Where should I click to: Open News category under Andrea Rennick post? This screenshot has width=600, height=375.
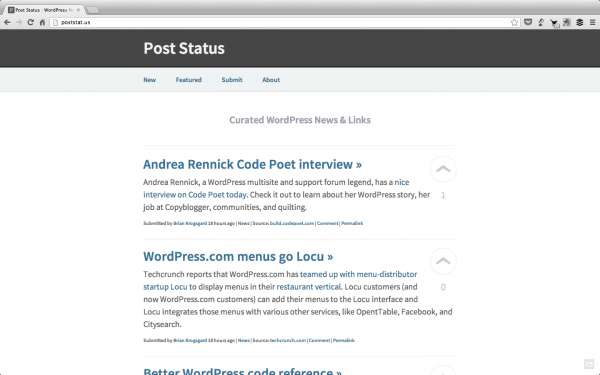click(x=244, y=223)
